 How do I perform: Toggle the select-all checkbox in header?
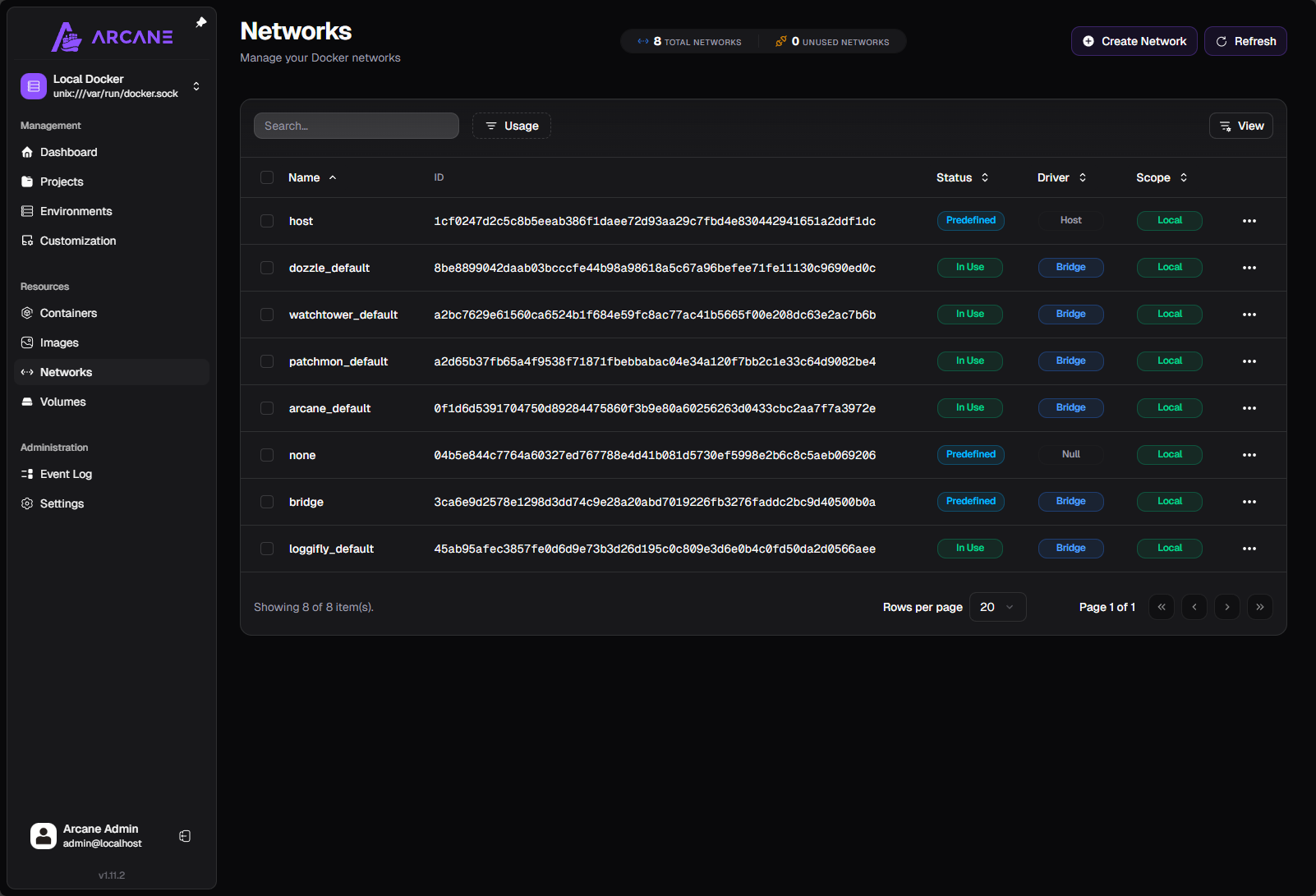click(267, 177)
